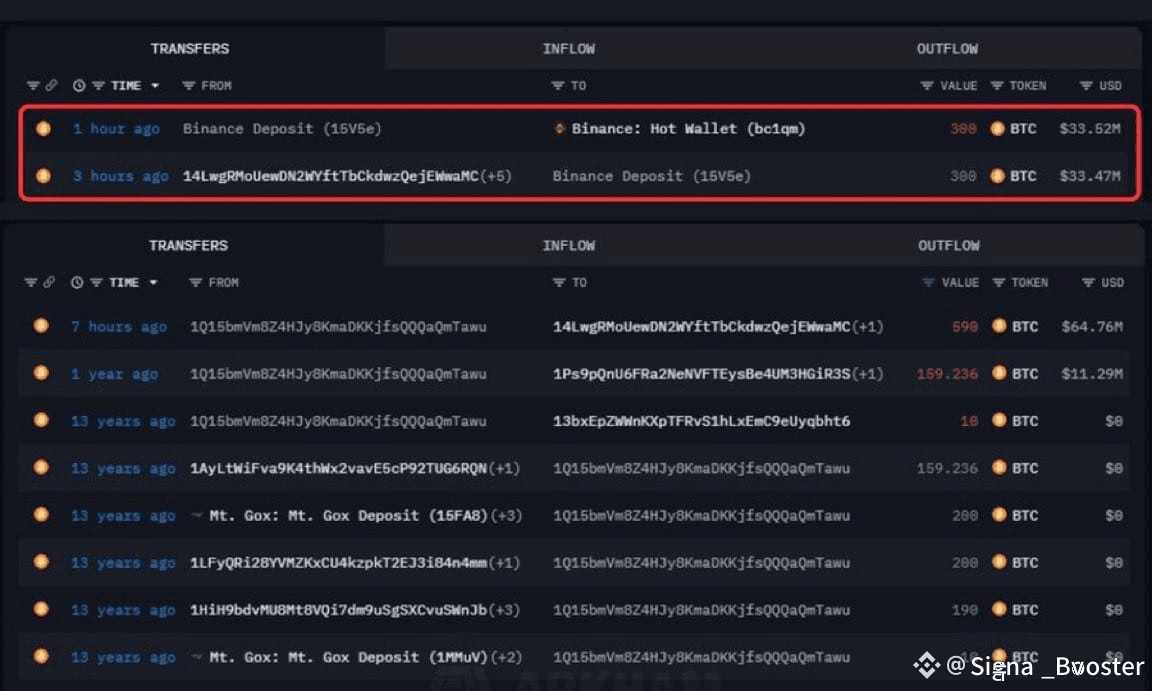Click the Binance logo beside the Hot Wallet (bc1qm) label
1152x691 pixels.
(559, 129)
